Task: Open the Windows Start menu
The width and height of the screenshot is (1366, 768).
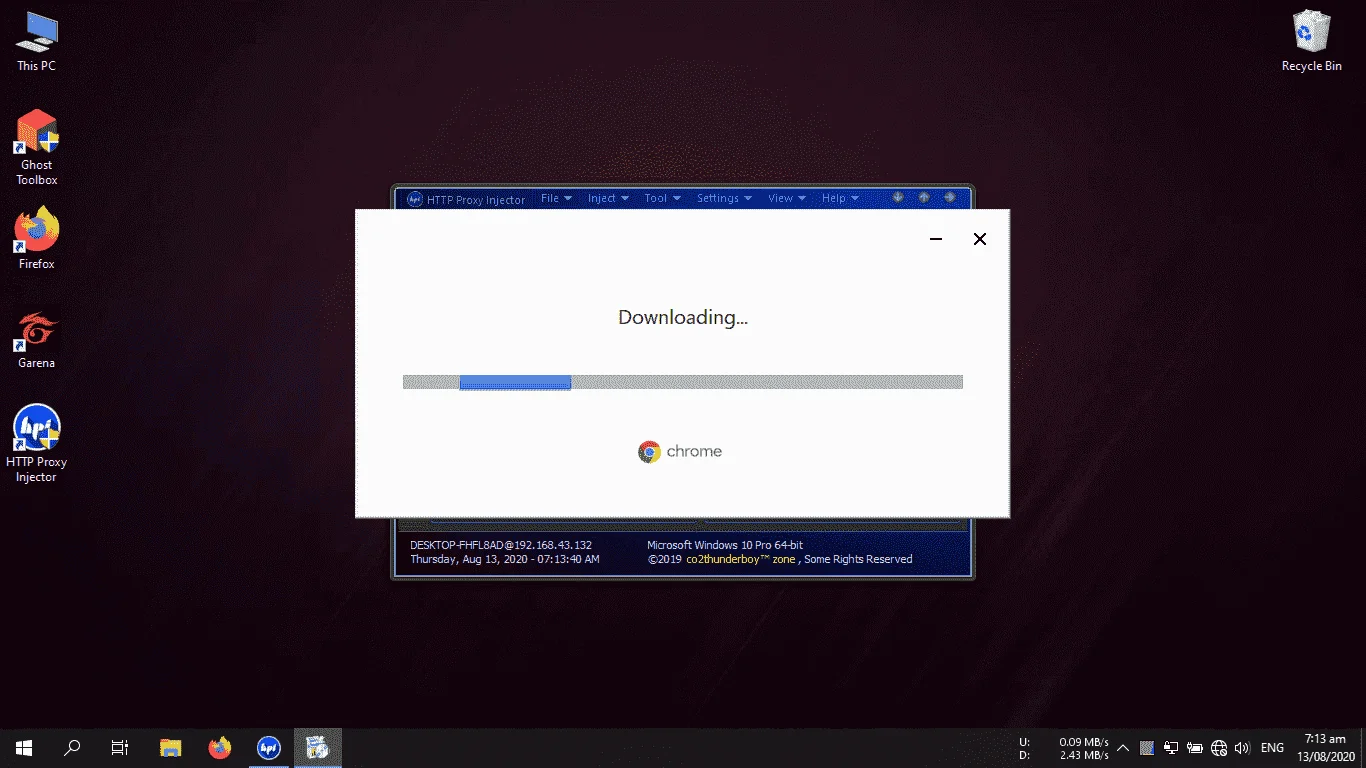Action: (x=23, y=747)
